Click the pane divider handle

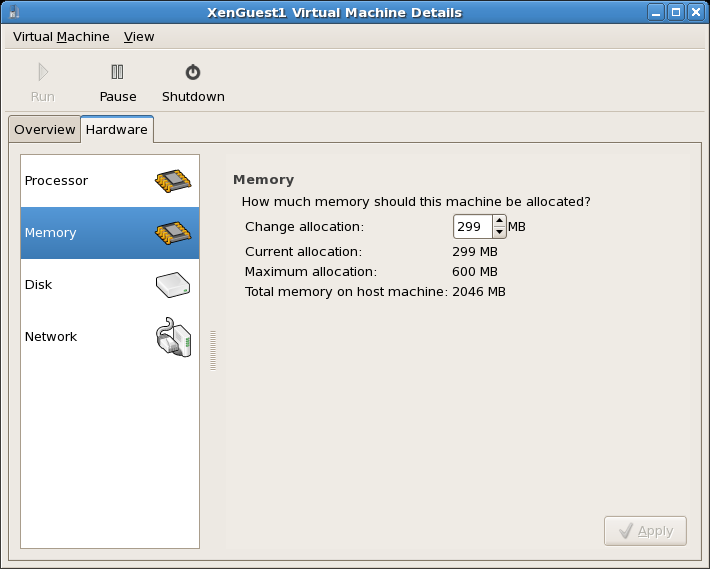tap(213, 350)
